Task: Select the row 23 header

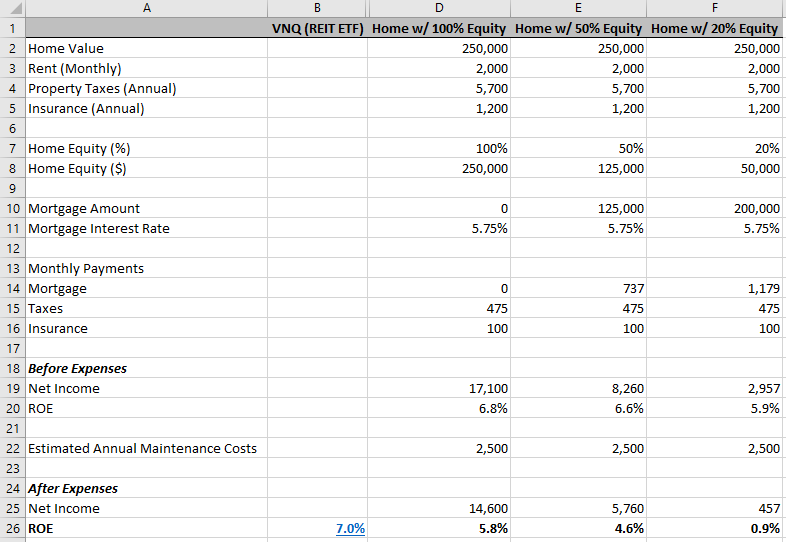Action: (13, 468)
